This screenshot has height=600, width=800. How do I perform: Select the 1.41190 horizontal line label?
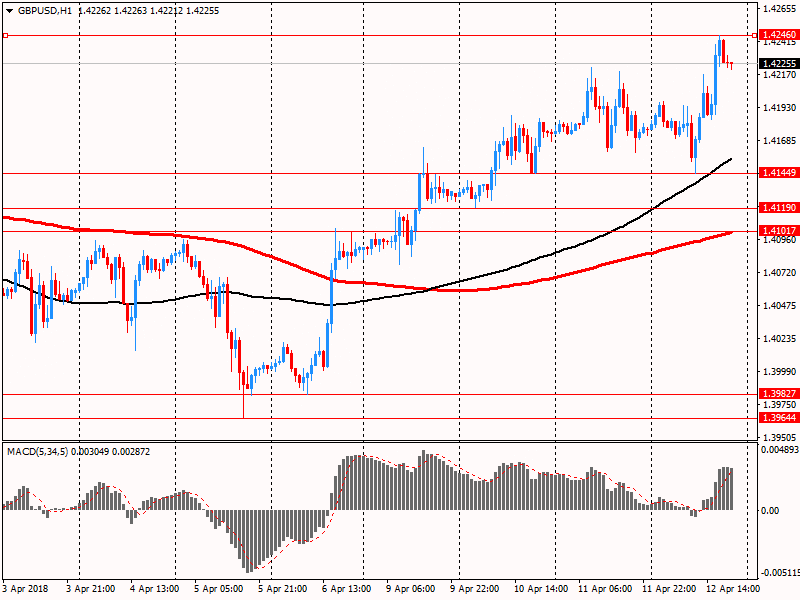click(x=779, y=207)
